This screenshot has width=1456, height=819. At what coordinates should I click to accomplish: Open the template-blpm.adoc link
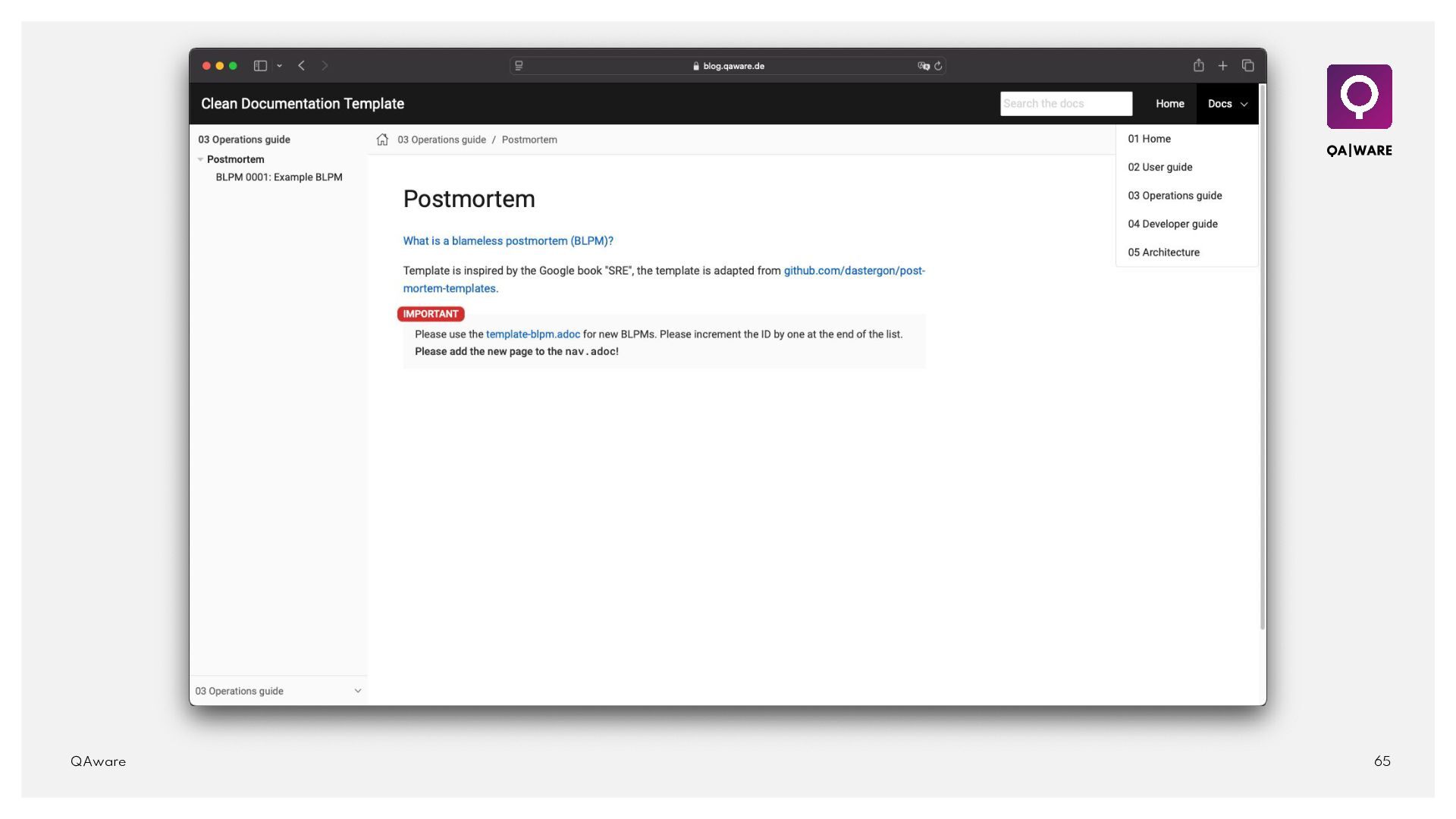532,334
